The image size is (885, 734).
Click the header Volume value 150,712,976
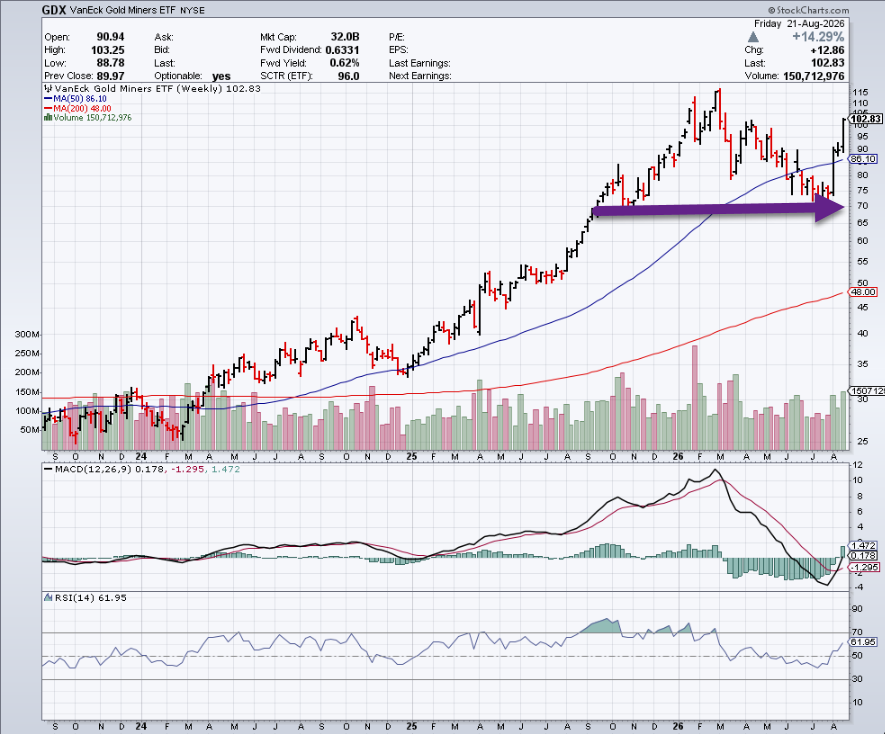click(814, 76)
